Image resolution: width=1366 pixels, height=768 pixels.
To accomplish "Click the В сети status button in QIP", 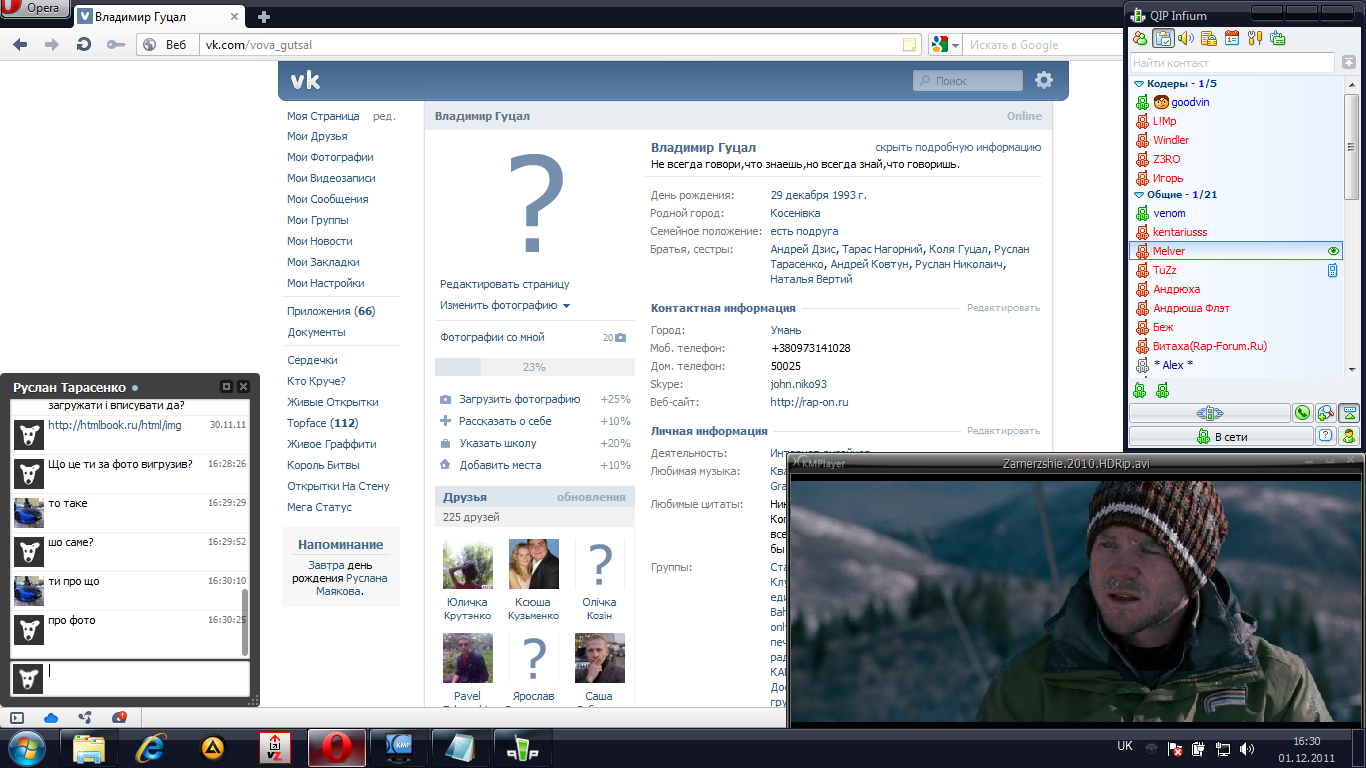I will (1221, 436).
